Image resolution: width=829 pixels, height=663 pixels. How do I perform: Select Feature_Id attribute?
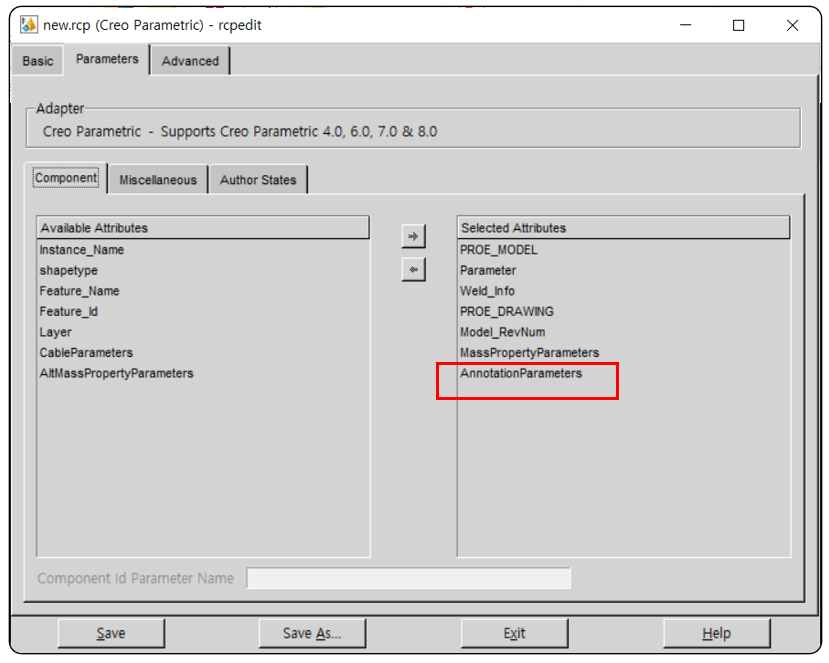pyautogui.click(x=69, y=311)
